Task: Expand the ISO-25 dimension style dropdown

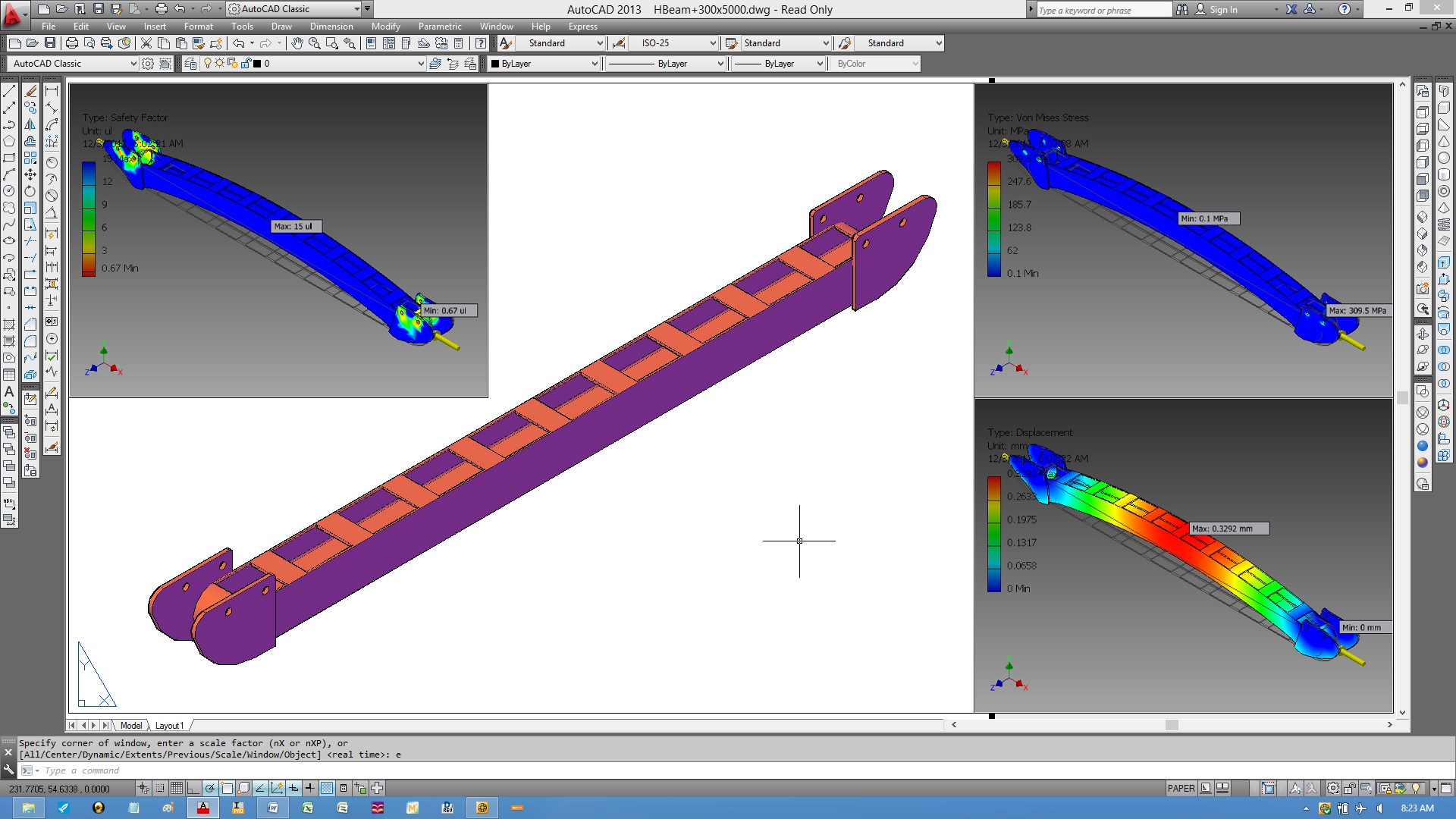Action: click(712, 43)
